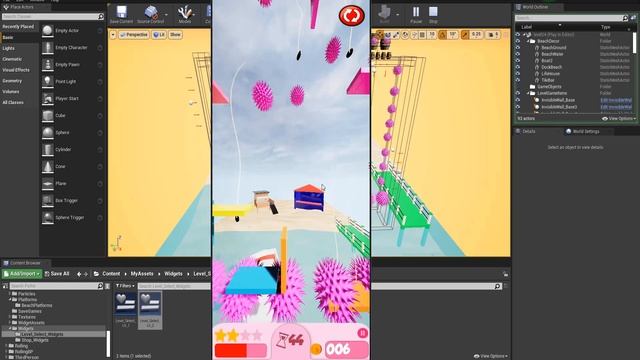The width and height of the screenshot is (640, 360).
Task: Select the Sphere Trigger icon
Action: 48,218
